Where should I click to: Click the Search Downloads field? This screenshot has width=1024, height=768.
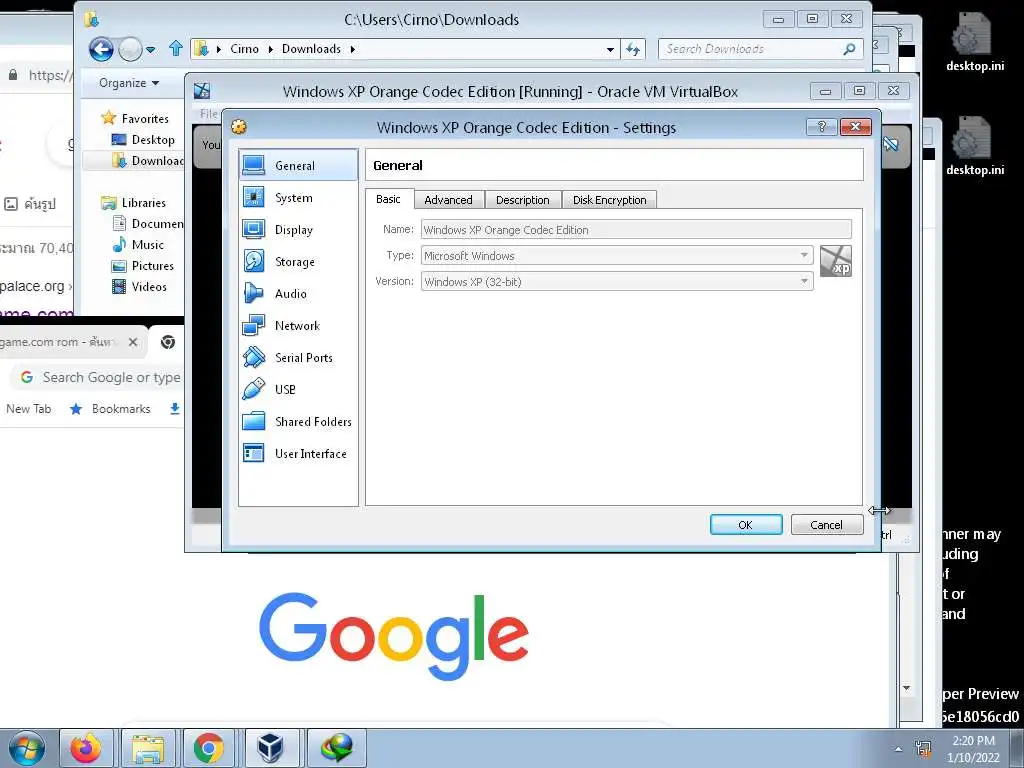pyautogui.click(x=761, y=49)
